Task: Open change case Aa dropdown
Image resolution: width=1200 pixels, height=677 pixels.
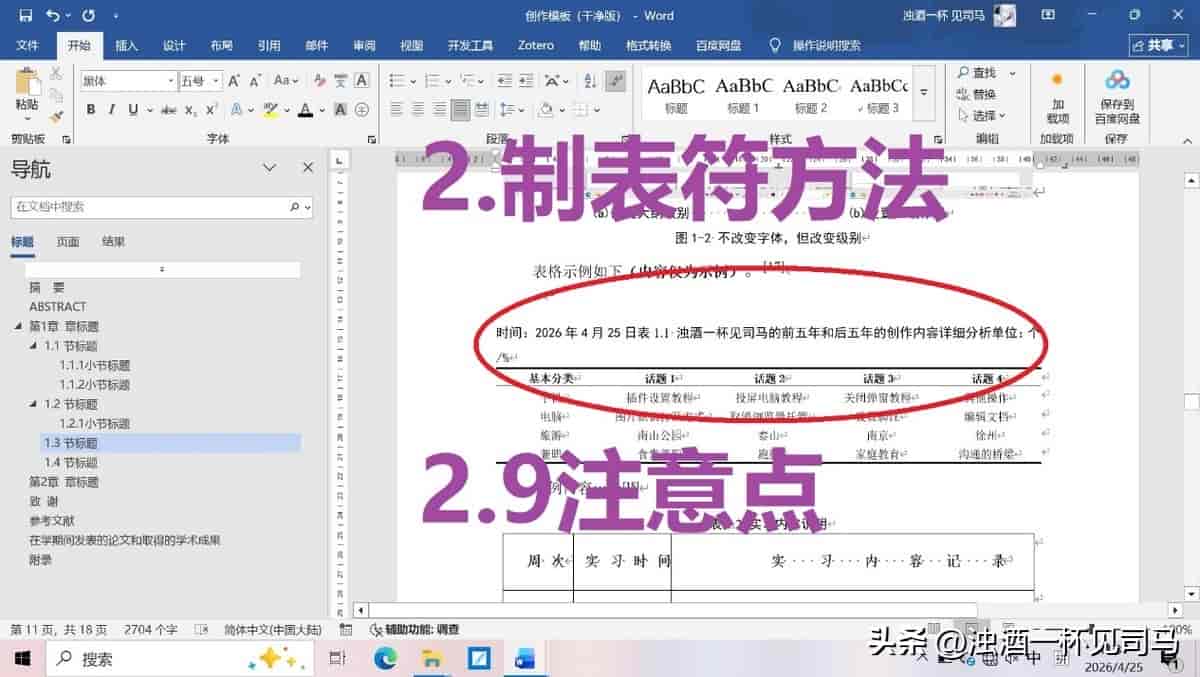Action: pos(286,80)
